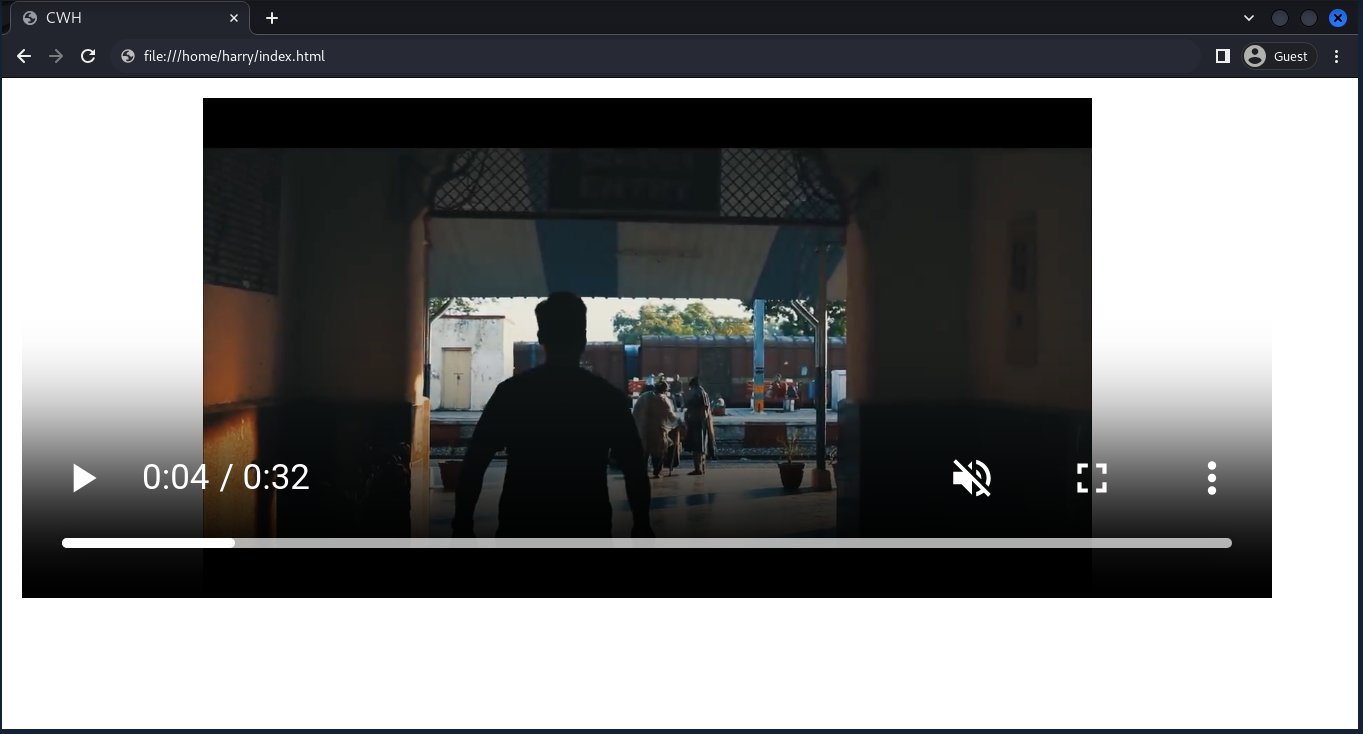Image resolution: width=1363 pixels, height=734 pixels.
Task: Go forward to next page
Action: (x=56, y=56)
